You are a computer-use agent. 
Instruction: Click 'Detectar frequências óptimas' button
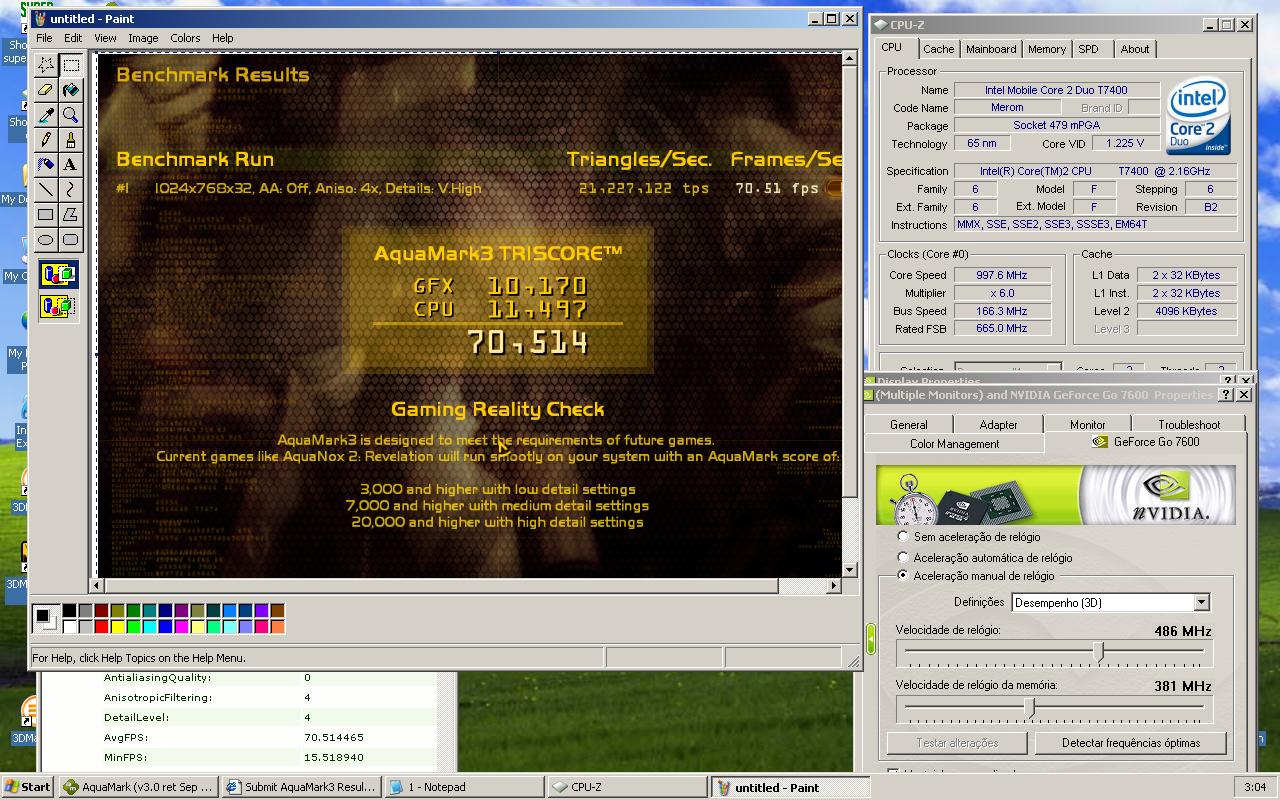coord(1130,743)
